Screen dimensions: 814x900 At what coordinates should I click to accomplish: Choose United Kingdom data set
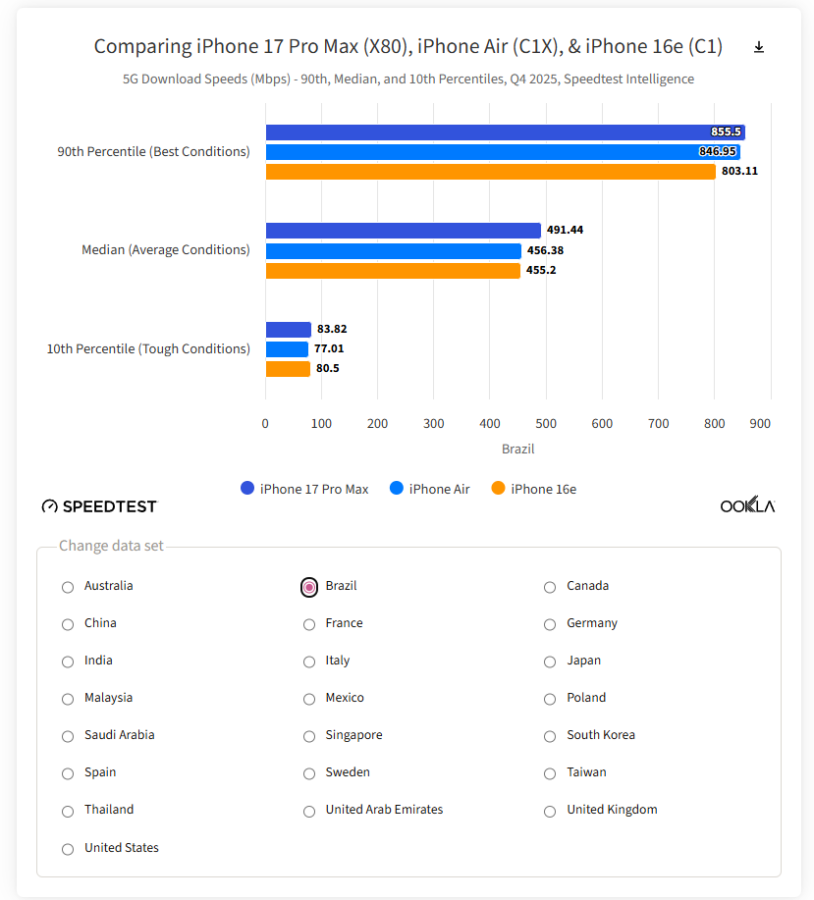coord(550,811)
